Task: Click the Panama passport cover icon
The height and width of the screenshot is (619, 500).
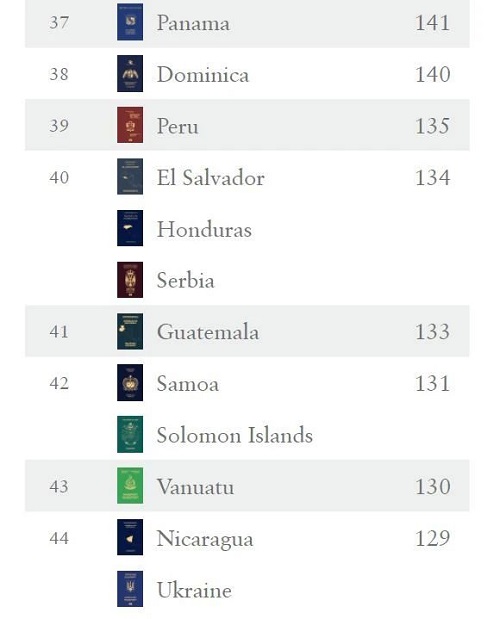Action: (130, 22)
